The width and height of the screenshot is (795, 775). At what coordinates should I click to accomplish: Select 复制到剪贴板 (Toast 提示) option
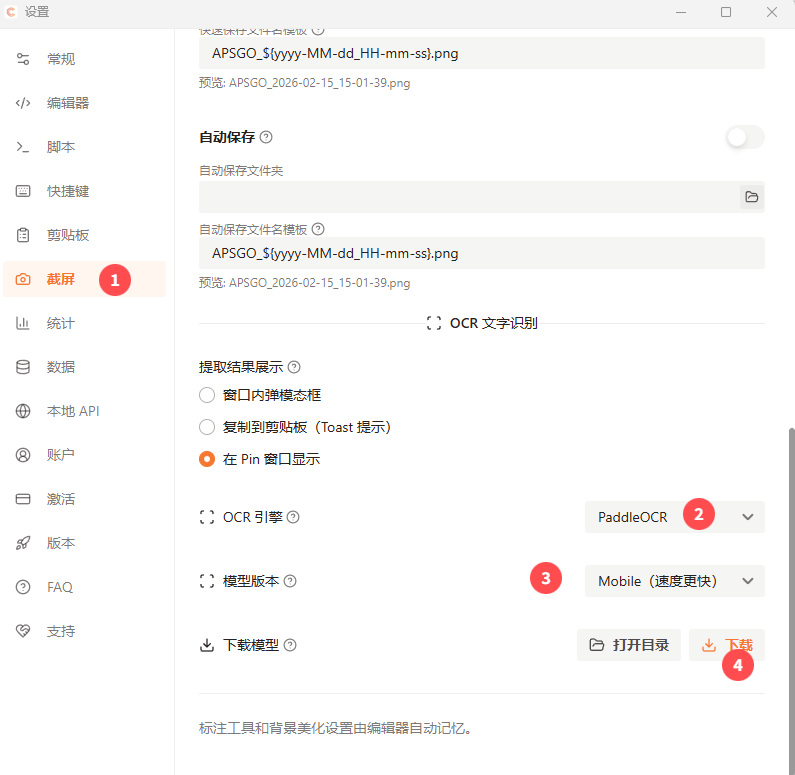tap(207, 427)
